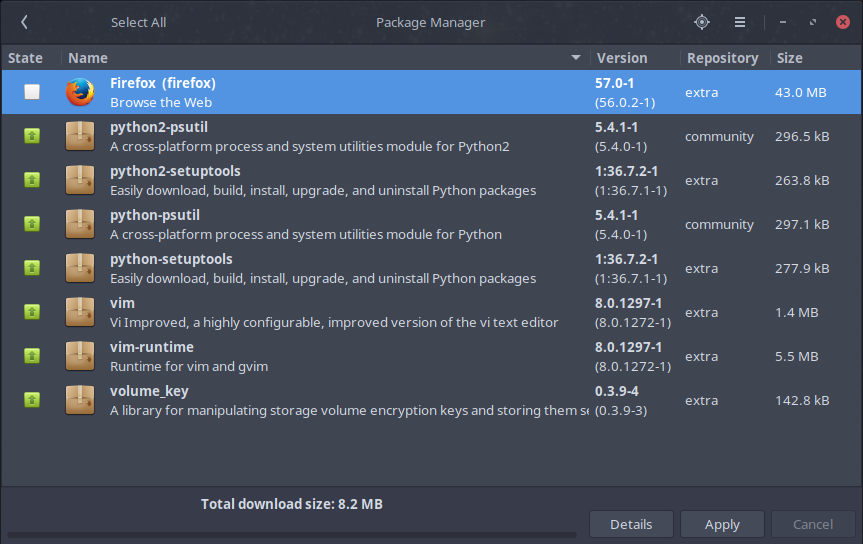Viewport: 863px width, 544px height.
Task: Sort by Repository column header
Action: pos(722,58)
